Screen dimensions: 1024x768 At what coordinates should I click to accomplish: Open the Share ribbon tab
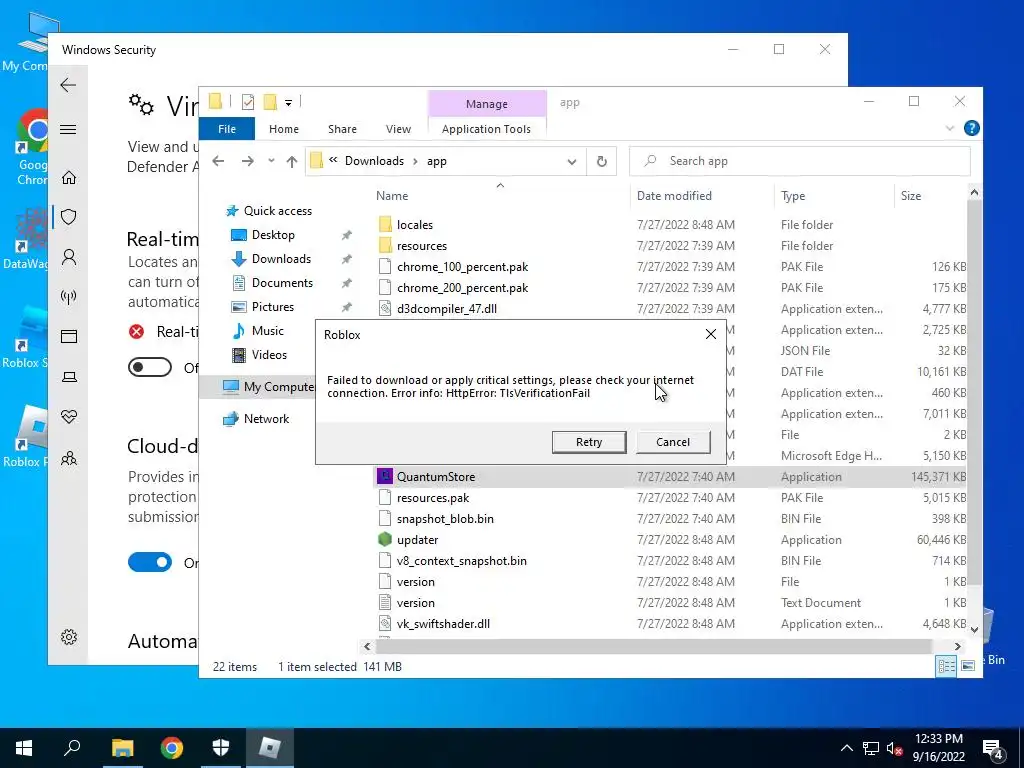tap(342, 129)
